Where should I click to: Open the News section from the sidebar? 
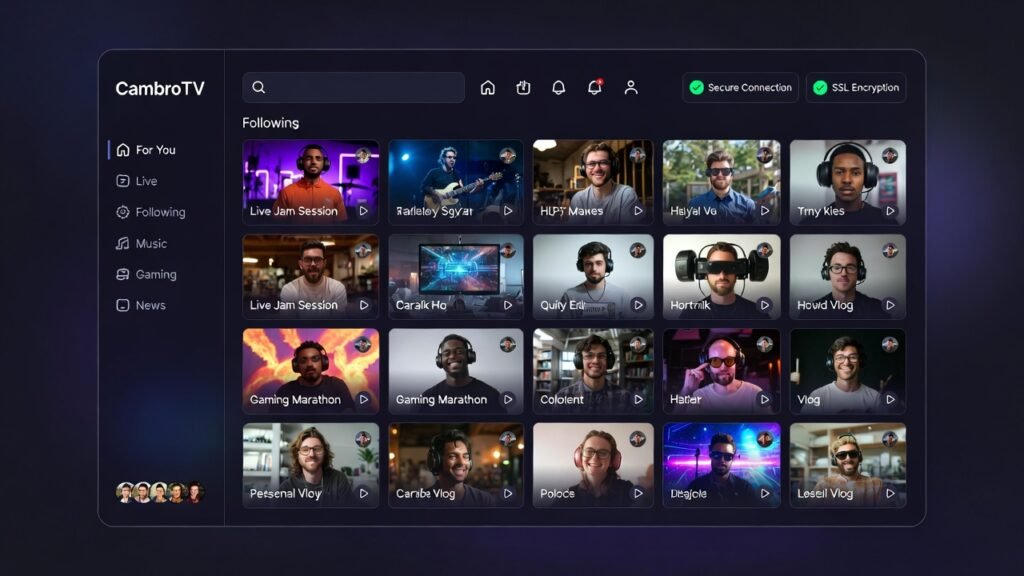click(152, 305)
